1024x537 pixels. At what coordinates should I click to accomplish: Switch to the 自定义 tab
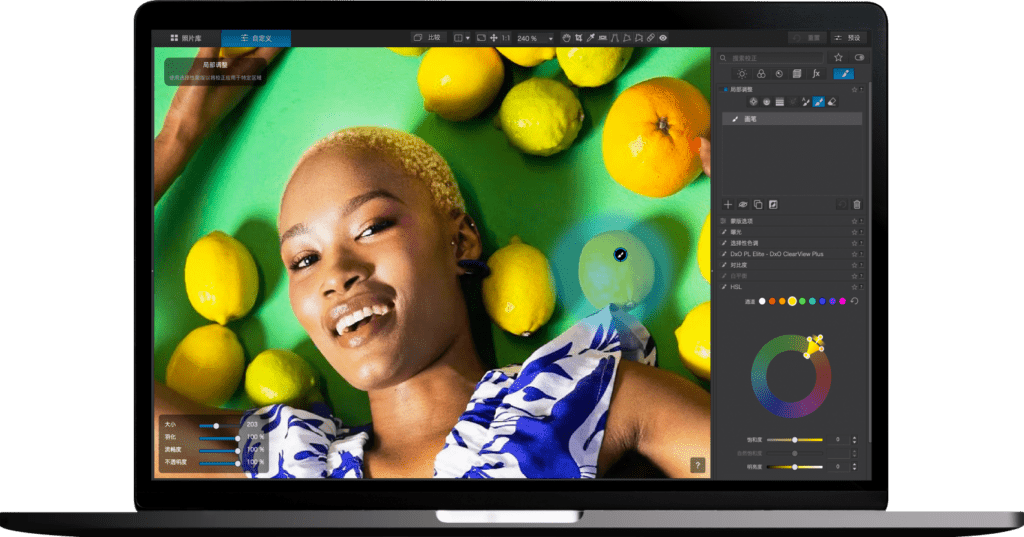tap(255, 38)
